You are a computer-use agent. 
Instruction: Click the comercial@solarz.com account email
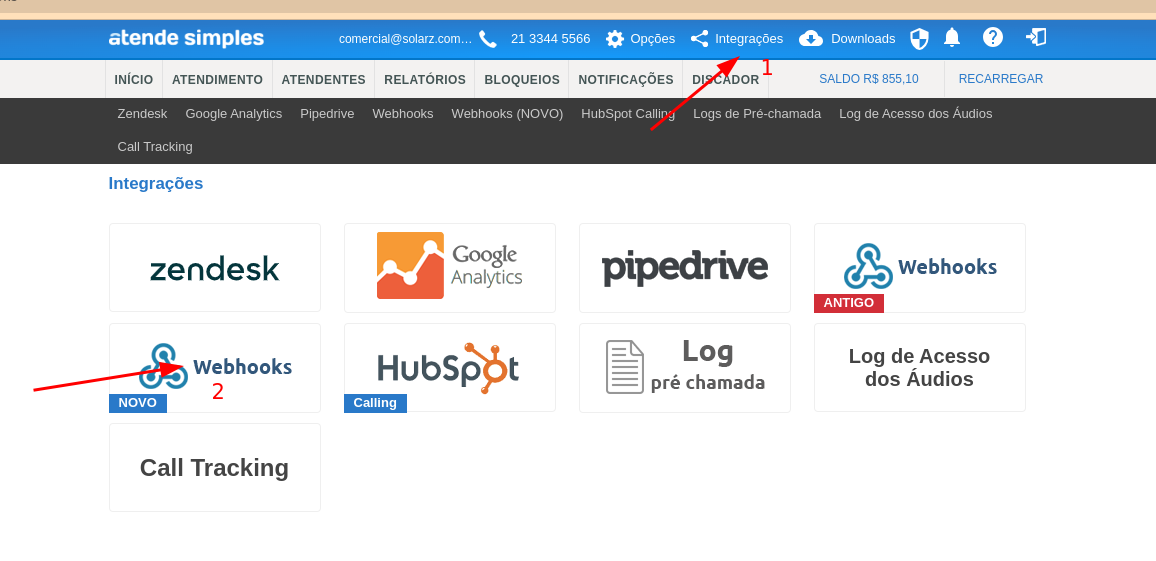[x=405, y=39]
